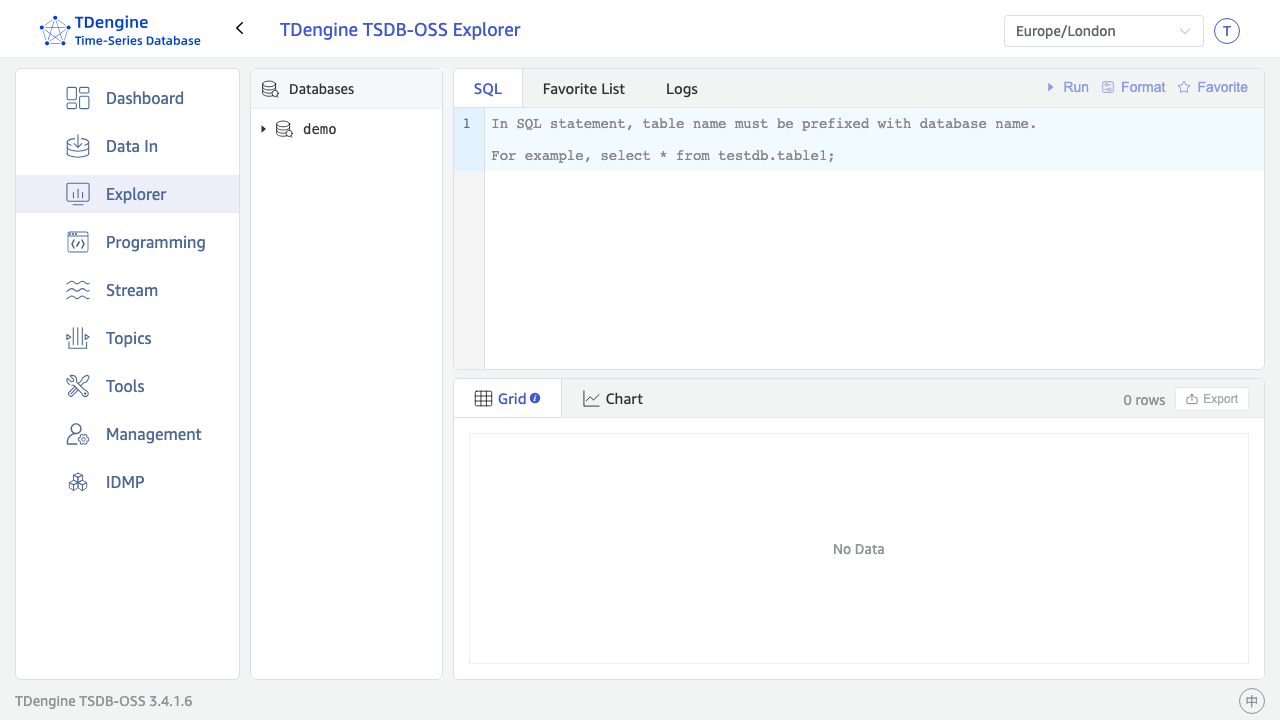Switch to the SQL tab
1280x720 pixels.
488,88
